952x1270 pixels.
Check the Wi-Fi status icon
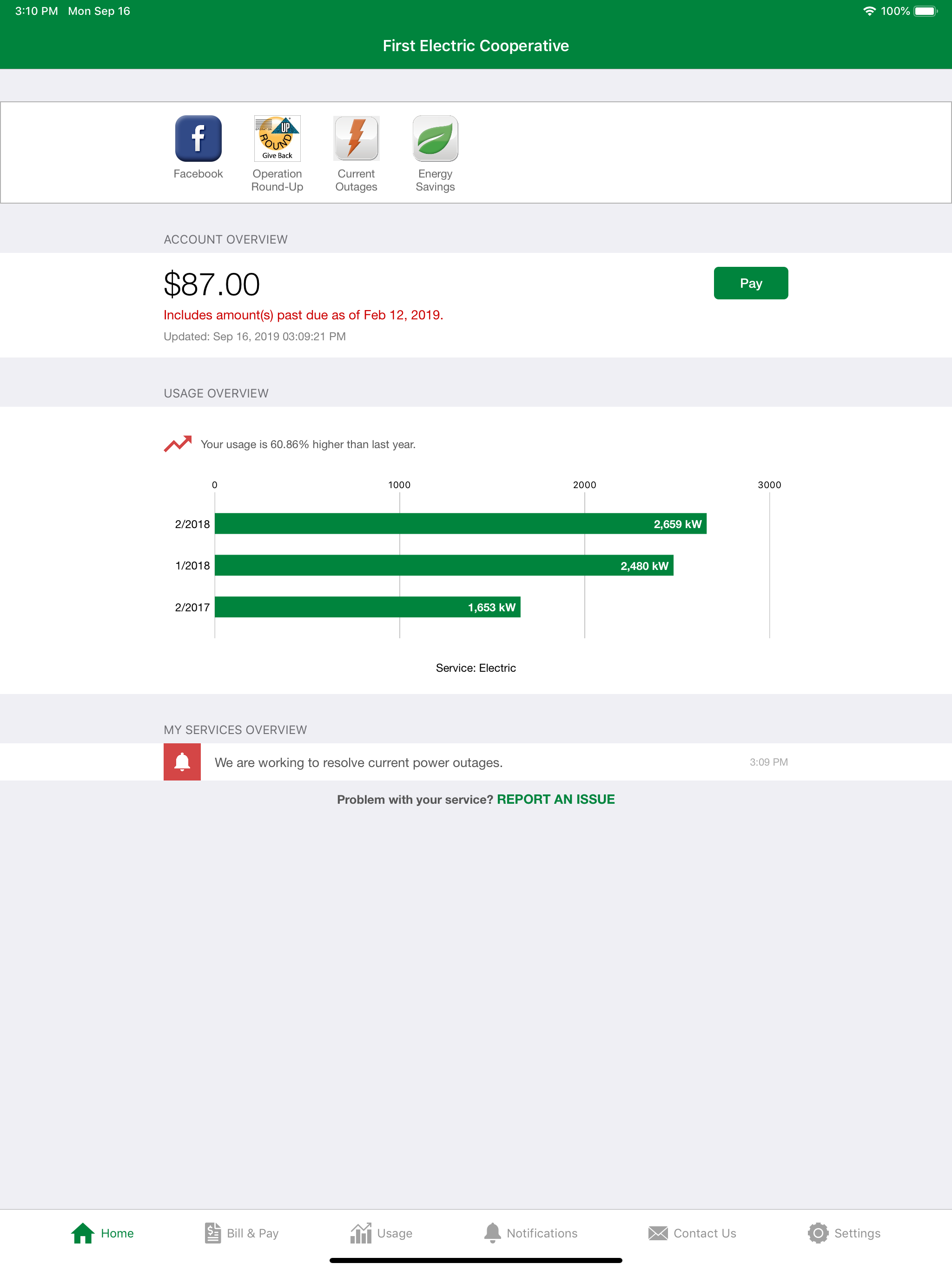click(x=869, y=11)
